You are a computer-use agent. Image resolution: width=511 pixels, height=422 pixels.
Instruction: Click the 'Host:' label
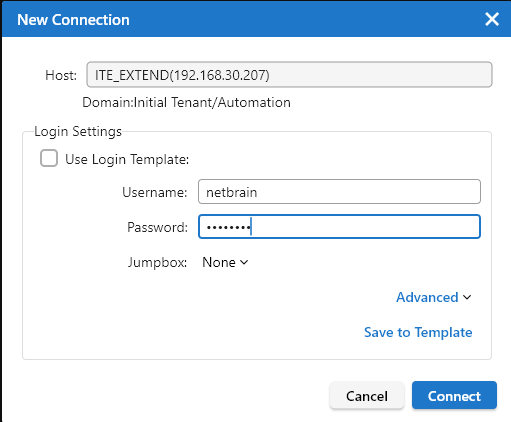[x=61, y=75]
